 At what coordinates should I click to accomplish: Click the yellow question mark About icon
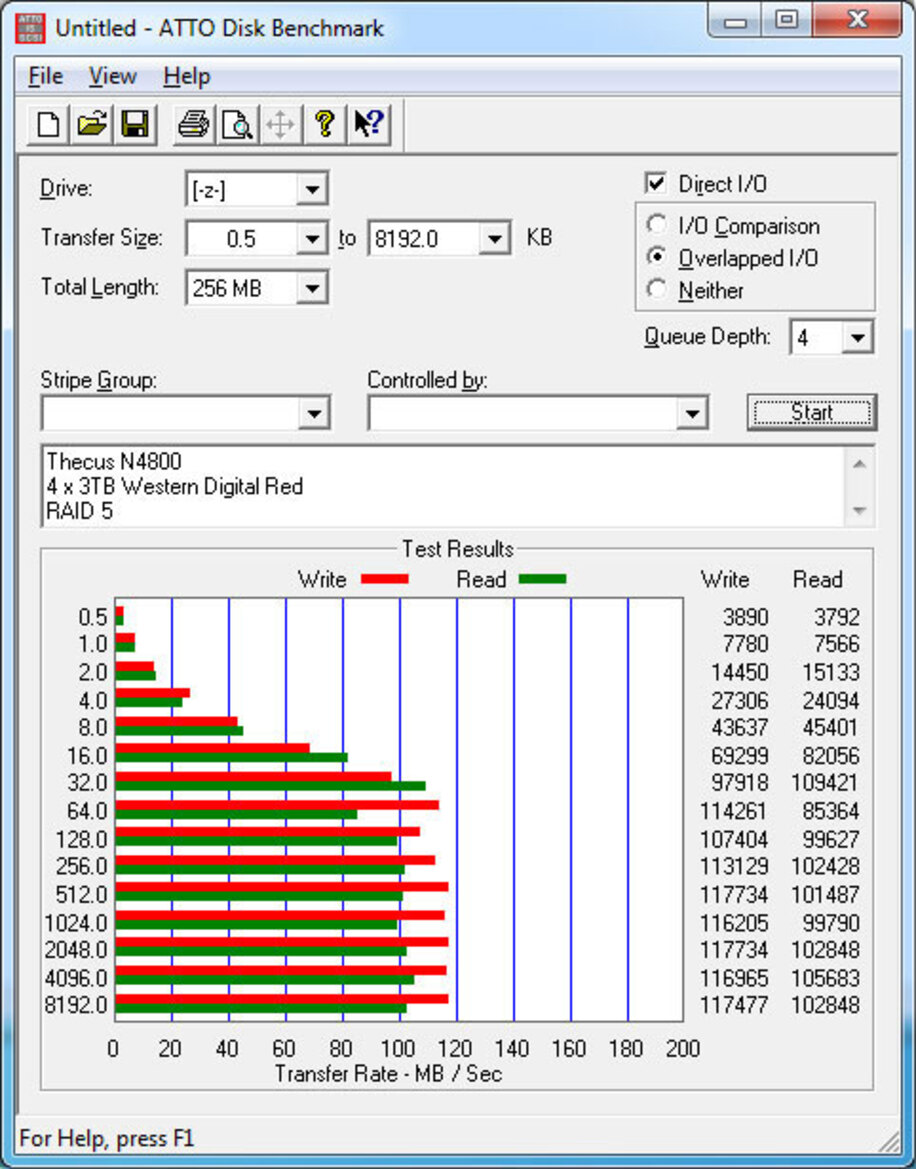click(324, 124)
